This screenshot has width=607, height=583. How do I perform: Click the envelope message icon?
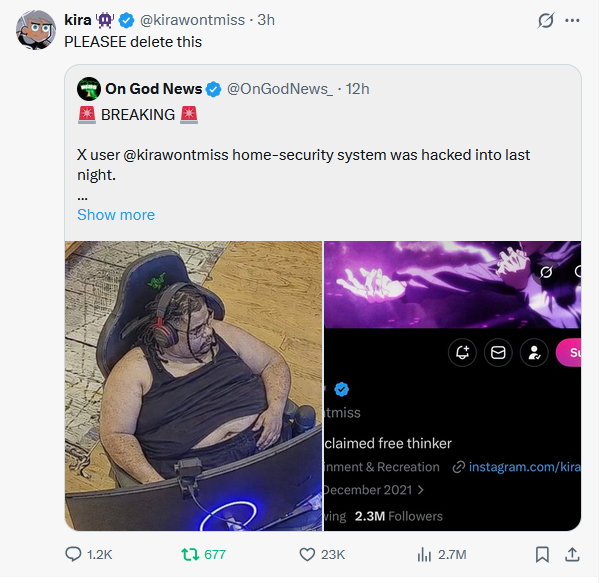tap(498, 352)
